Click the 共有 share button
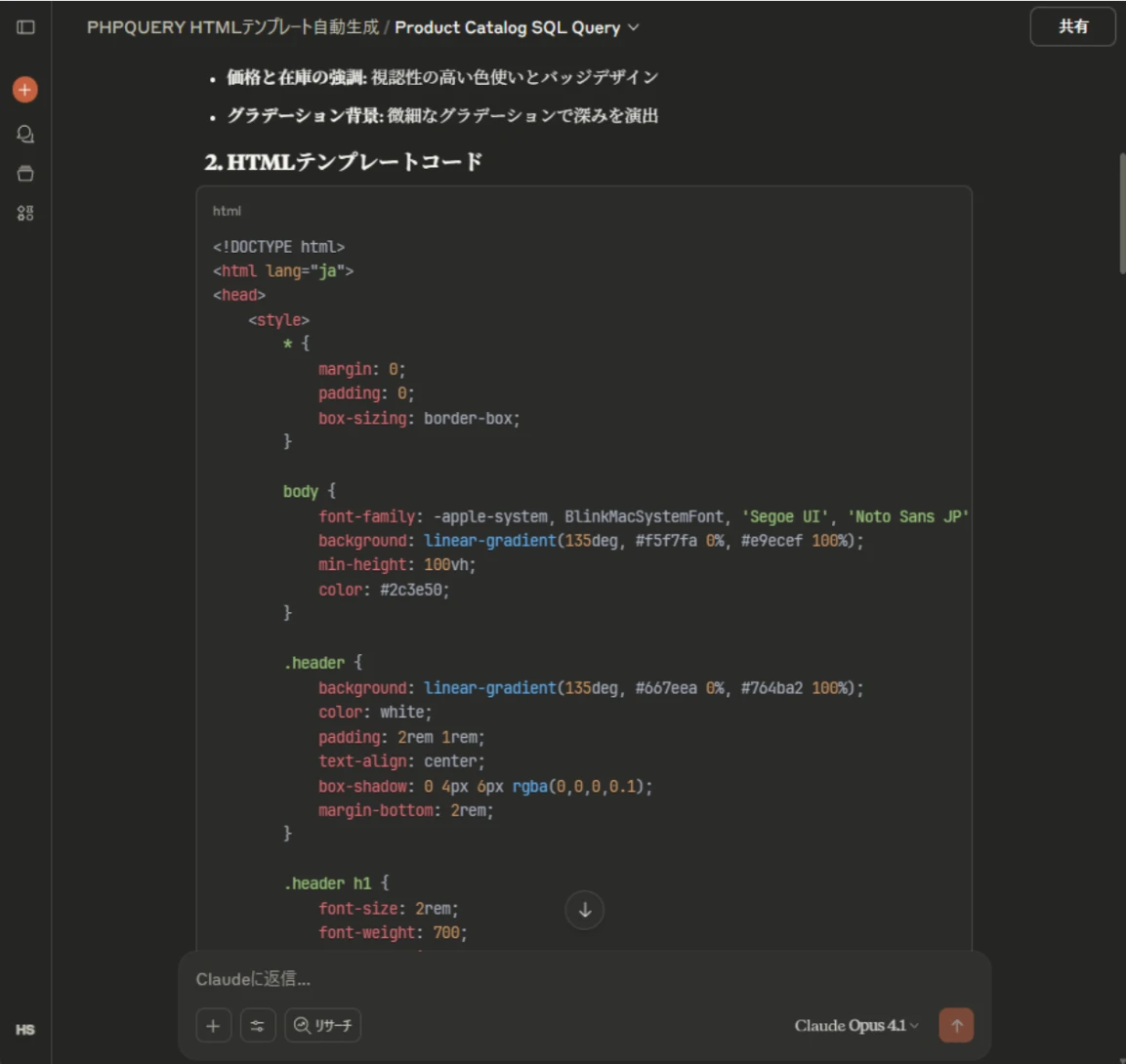 click(1072, 26)
